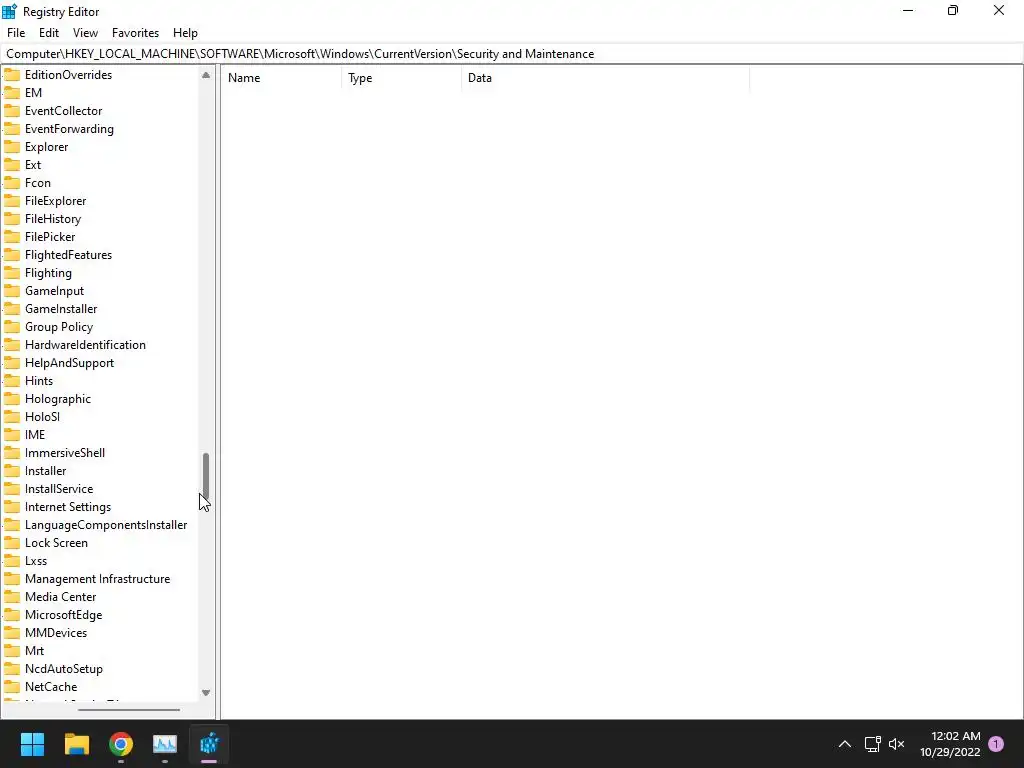This screenshot has width=1024, height=768.
Task: Open Google Chrome from the taskbar
Action: [x=121, y=744]
